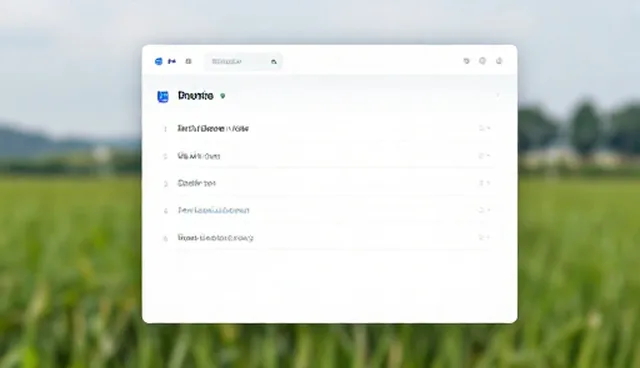Open the fourth row with bluish link text
Viewport: 640px width, 368px height.
(x=327, y=211)
